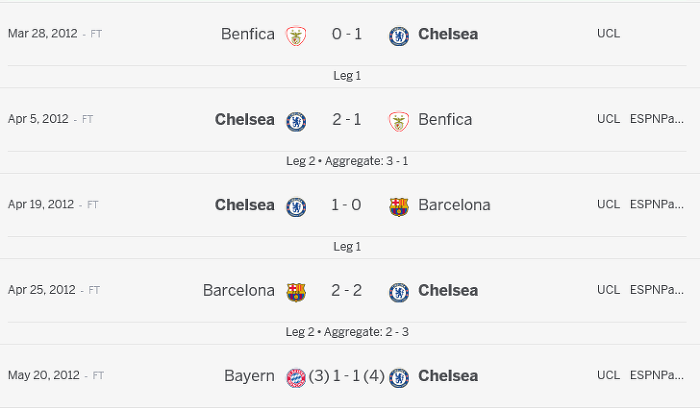Click Barcelona team name in Apr 19 match
The width and height of the screenshot is (700, 409).
point(454,205)
